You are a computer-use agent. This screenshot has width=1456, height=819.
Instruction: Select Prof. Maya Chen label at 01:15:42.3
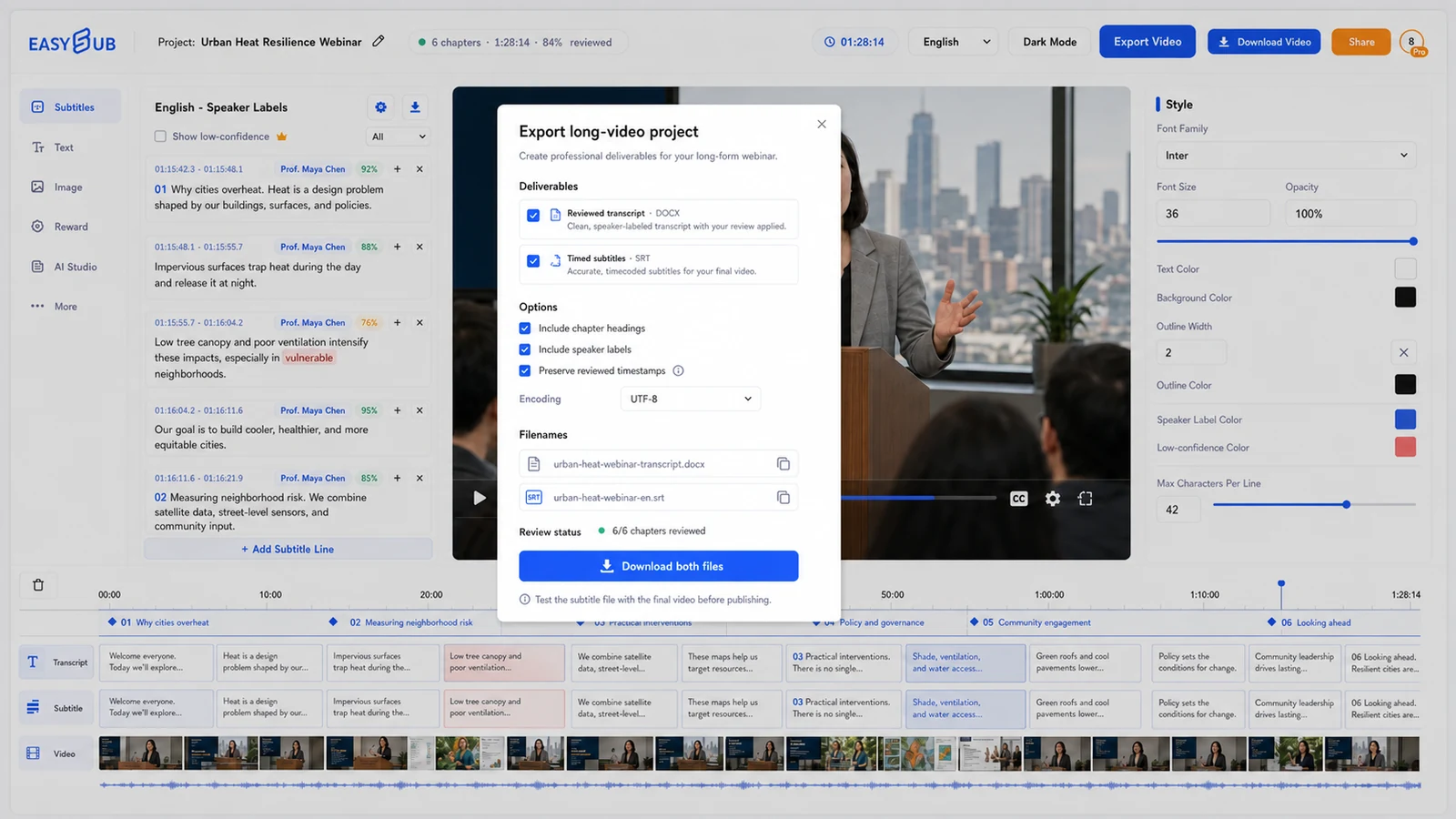coord(312,169)
